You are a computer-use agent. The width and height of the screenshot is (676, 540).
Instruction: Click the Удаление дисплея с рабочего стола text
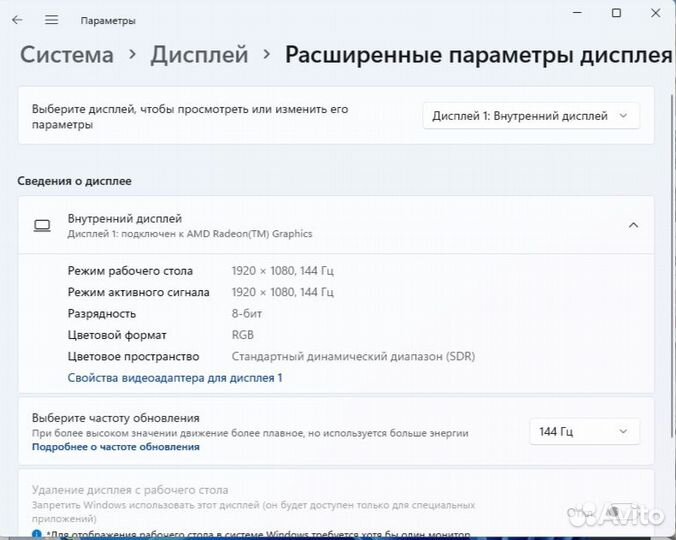pos(130,490)
